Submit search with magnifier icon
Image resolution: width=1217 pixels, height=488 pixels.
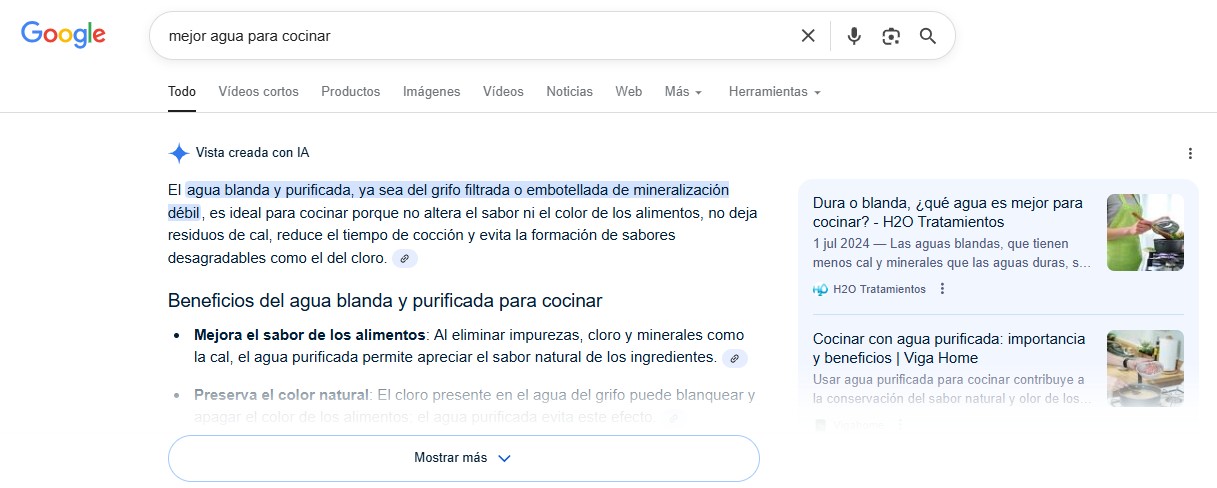click(x=928, y=36)
